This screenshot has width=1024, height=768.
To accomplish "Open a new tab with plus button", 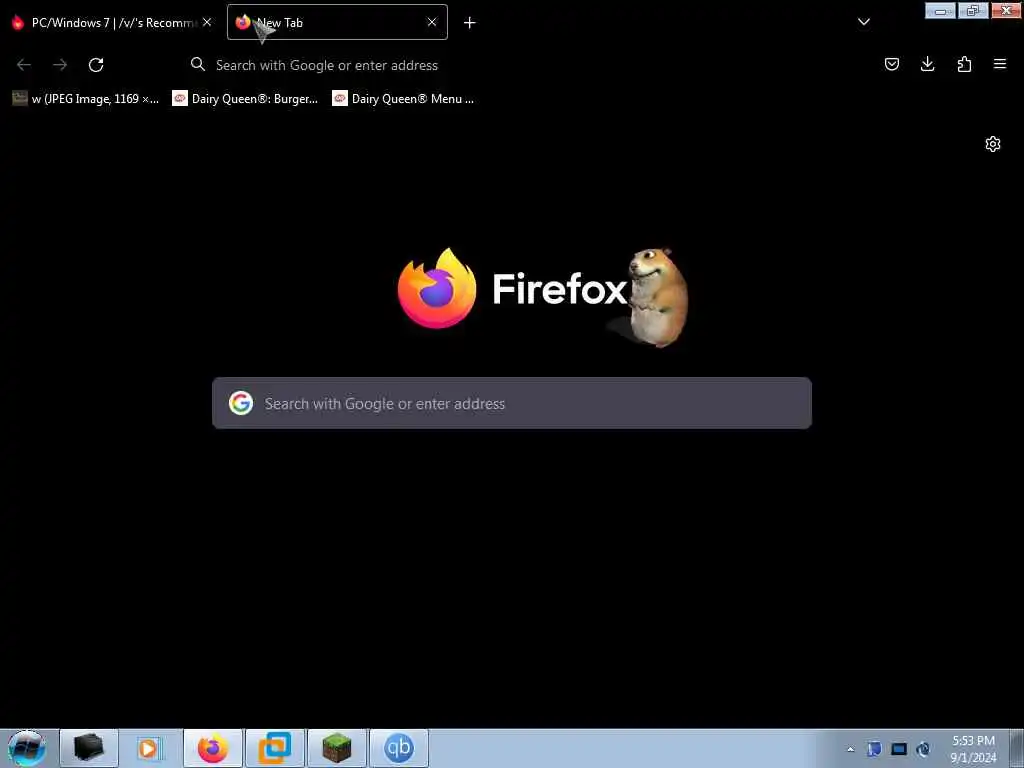I will coord(470,23).
